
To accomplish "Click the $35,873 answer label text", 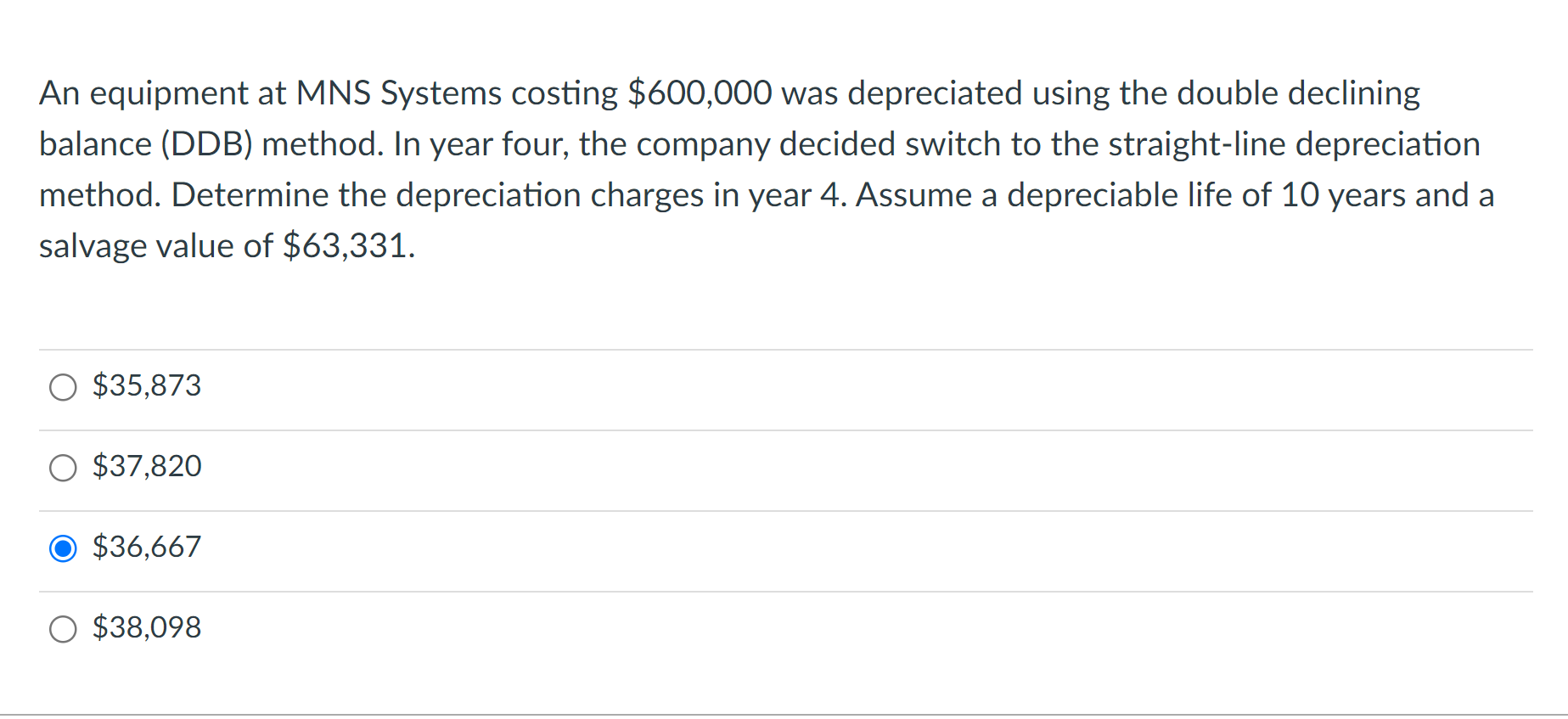I will pos(146,385).
